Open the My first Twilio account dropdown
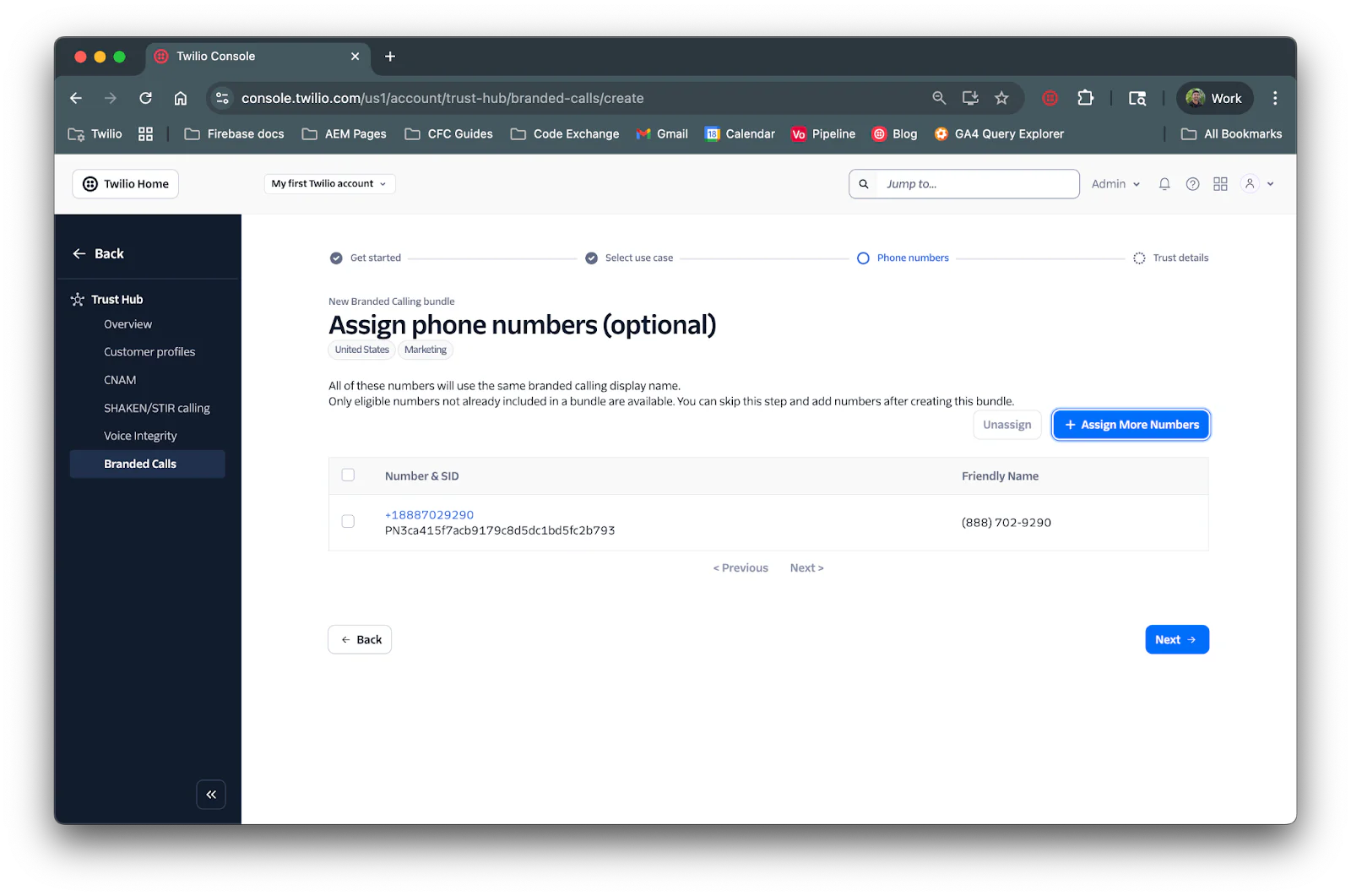1351x896 pixels. [328, 183]
